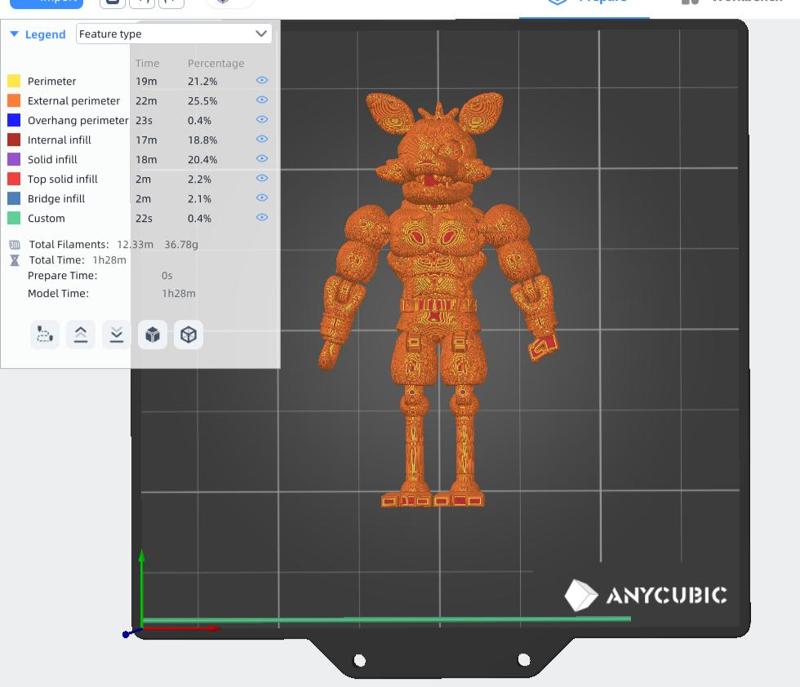
Task: Click the red Top solid infill swatch
Action: 14,179
